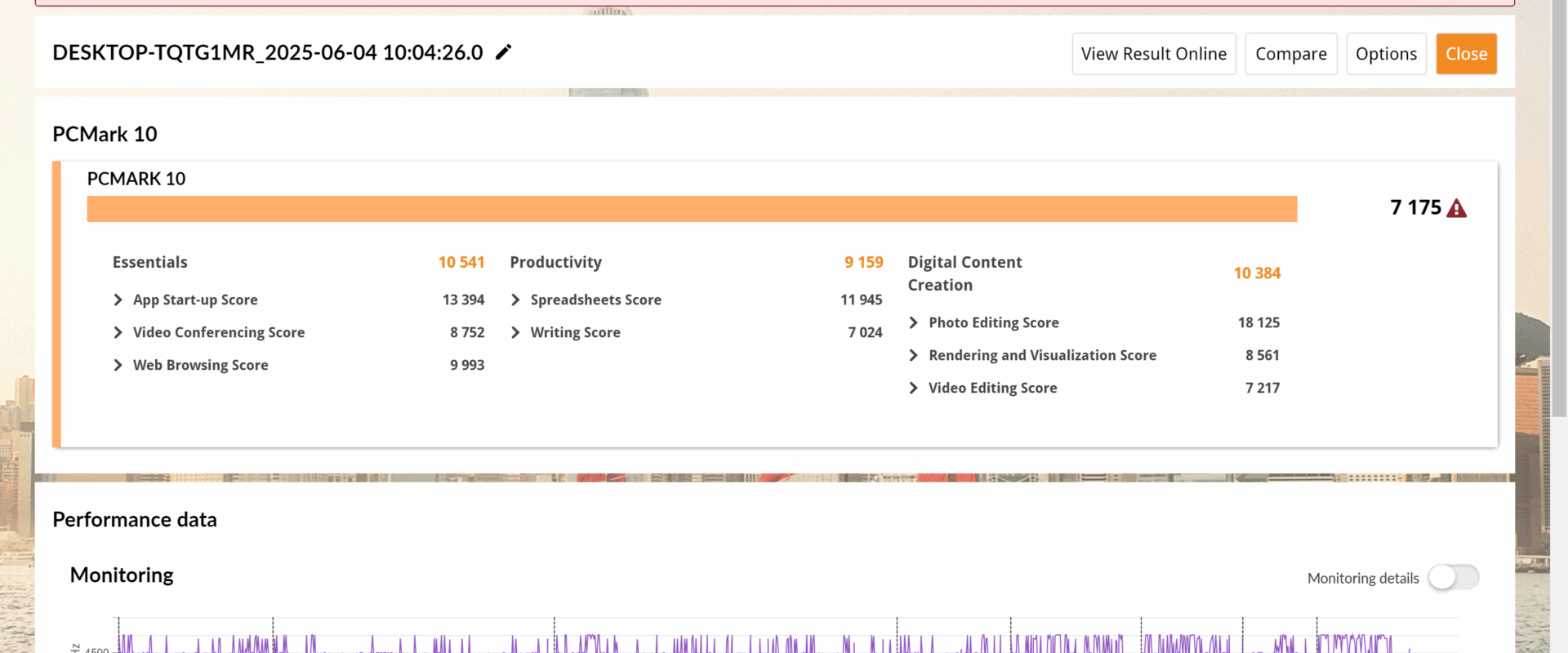1568x653 pixels.
Task: Click the overall score 7 175
Action: 1415,207
